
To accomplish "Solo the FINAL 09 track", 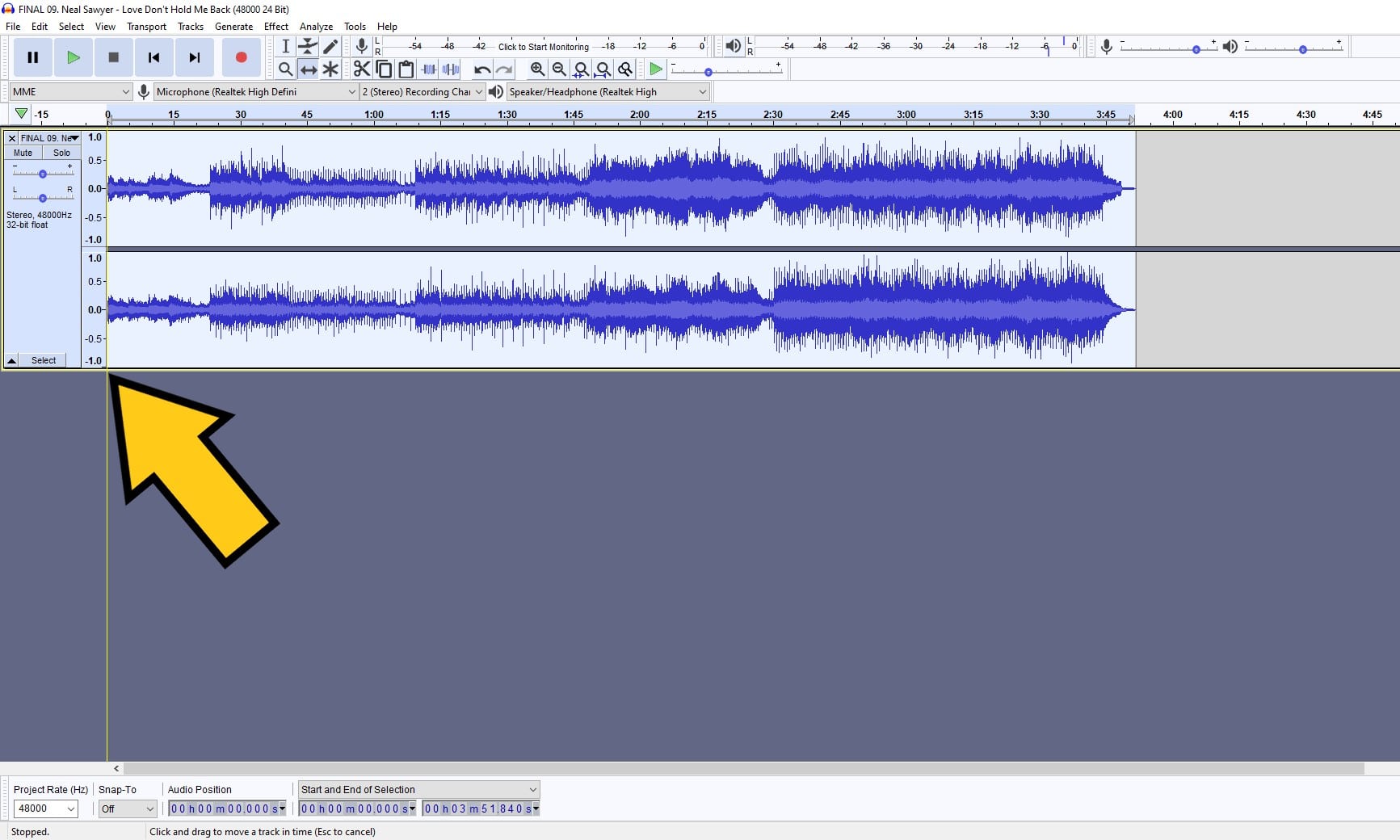I will point(61,153).
